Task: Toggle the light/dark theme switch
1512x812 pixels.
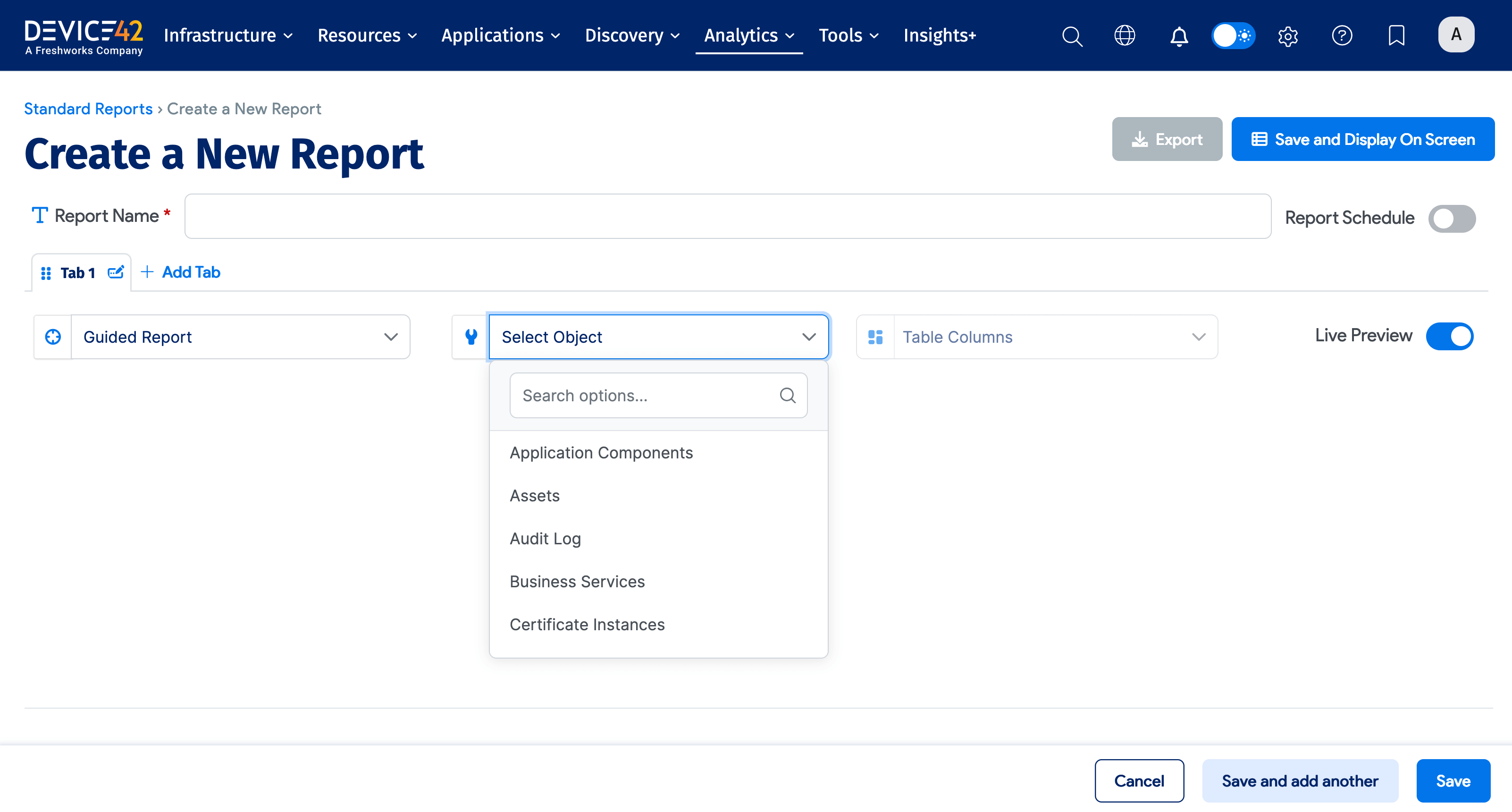Action: click(x=1233, y=36)
